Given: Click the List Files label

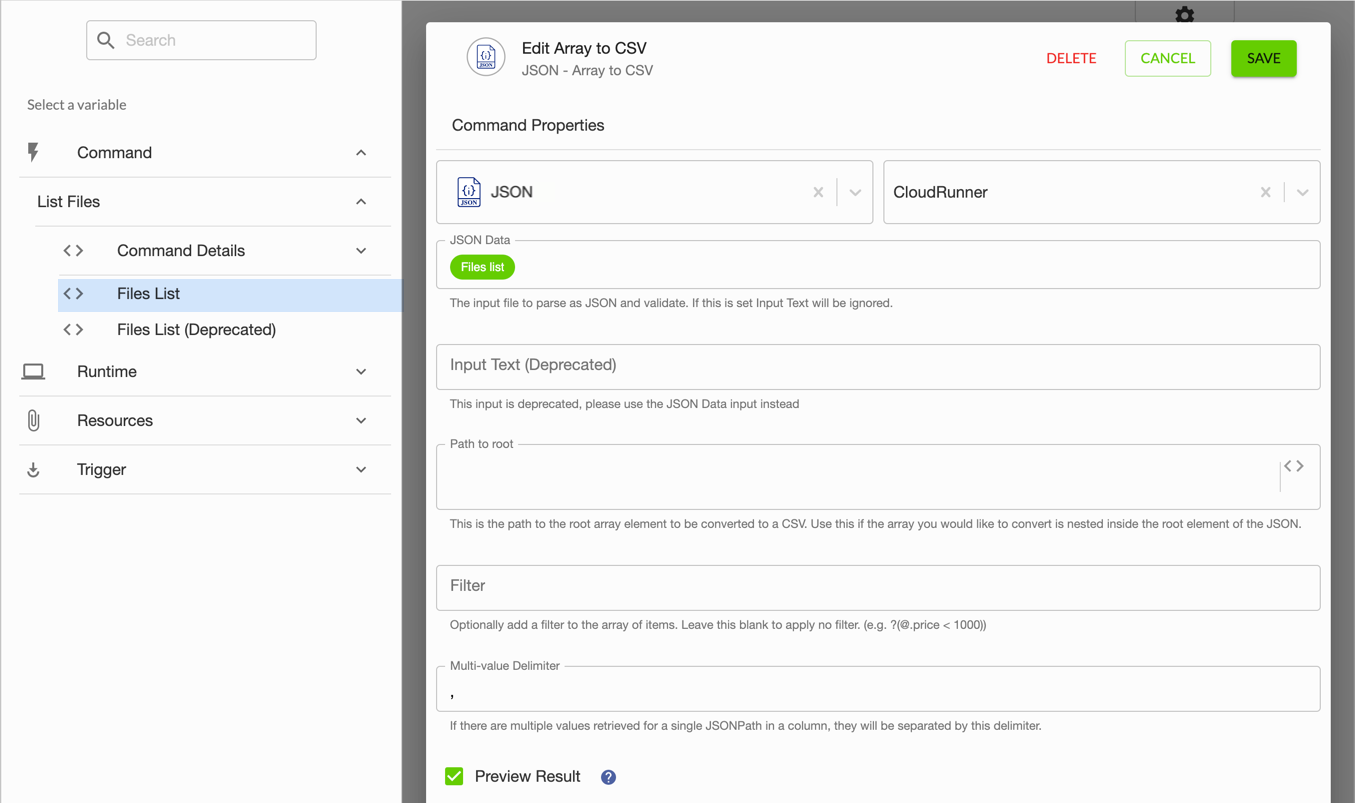Looking at the screenshot, I should coord(68,202).
